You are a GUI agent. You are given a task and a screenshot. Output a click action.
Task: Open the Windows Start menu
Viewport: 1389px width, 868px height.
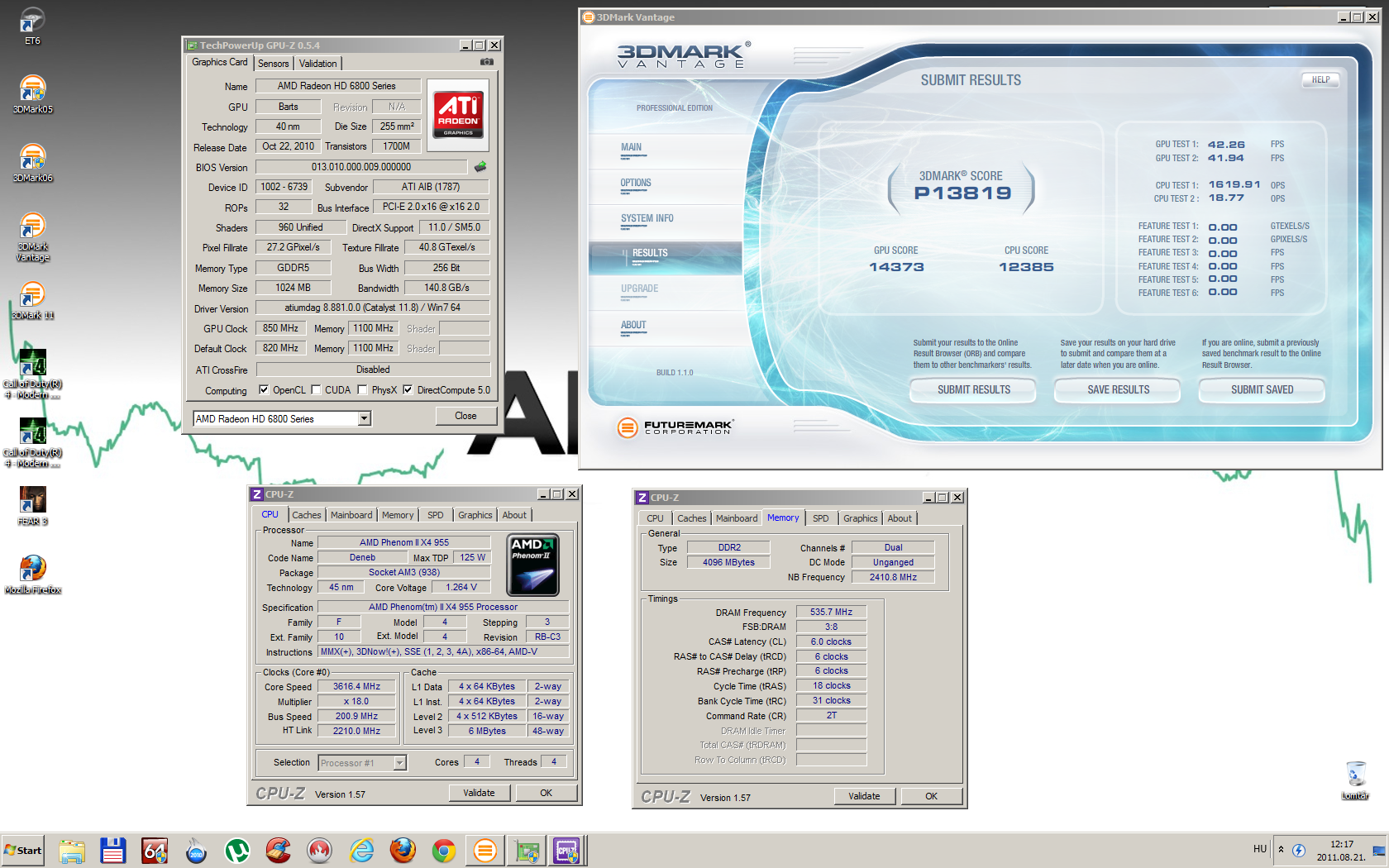[23, 851]
